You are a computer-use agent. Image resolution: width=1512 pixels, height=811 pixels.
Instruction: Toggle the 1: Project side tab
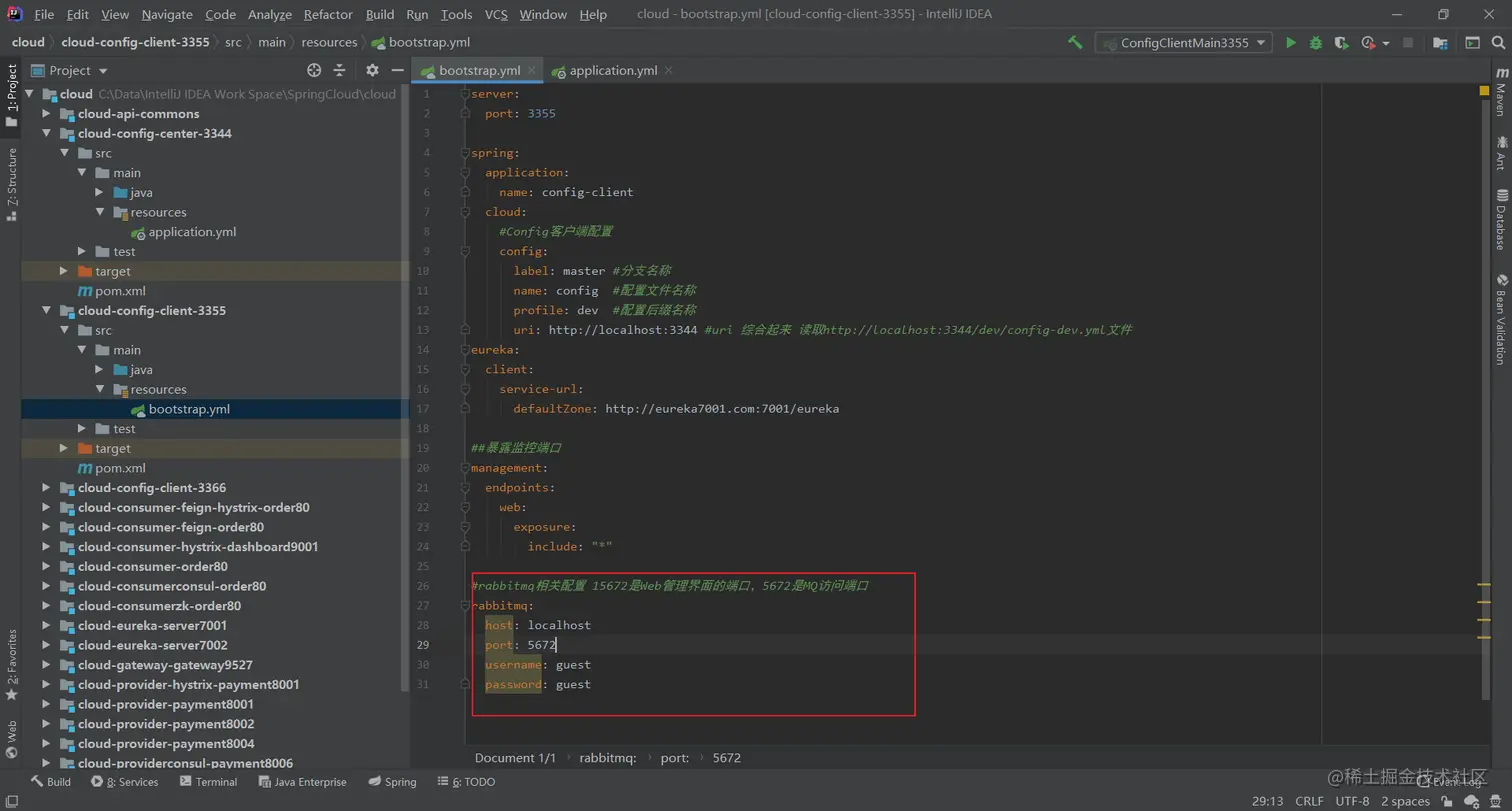tap(11, 95)
